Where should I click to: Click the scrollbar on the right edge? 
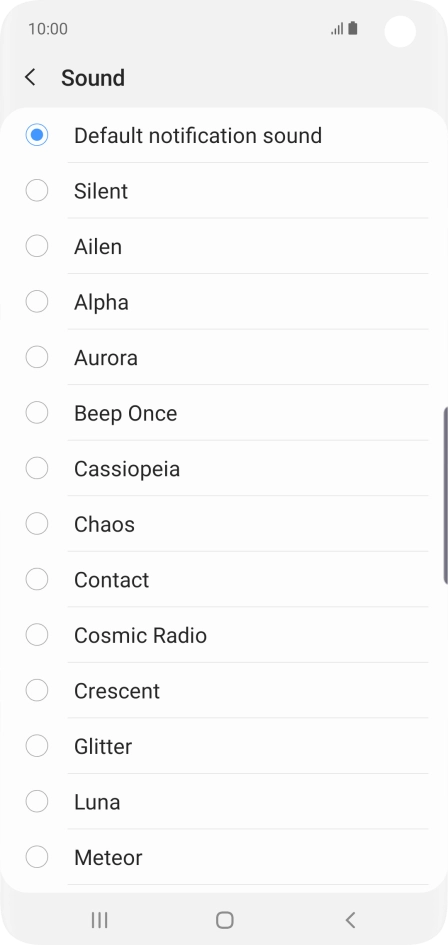coord(445,495)
